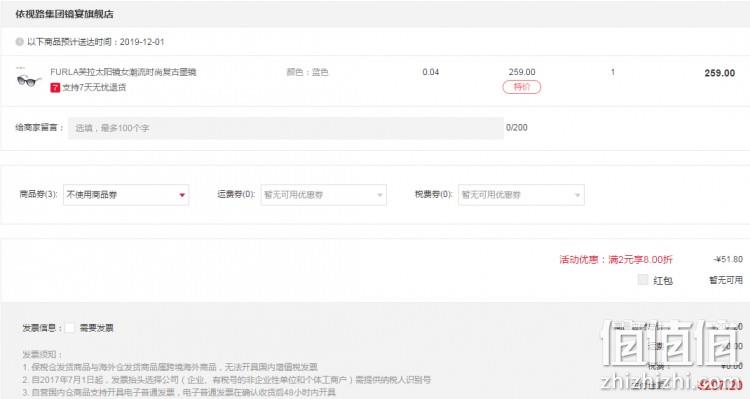Click the store name 依视路集团镜宴旗舰店
This screenshot has width=750, height=399.
64,14
